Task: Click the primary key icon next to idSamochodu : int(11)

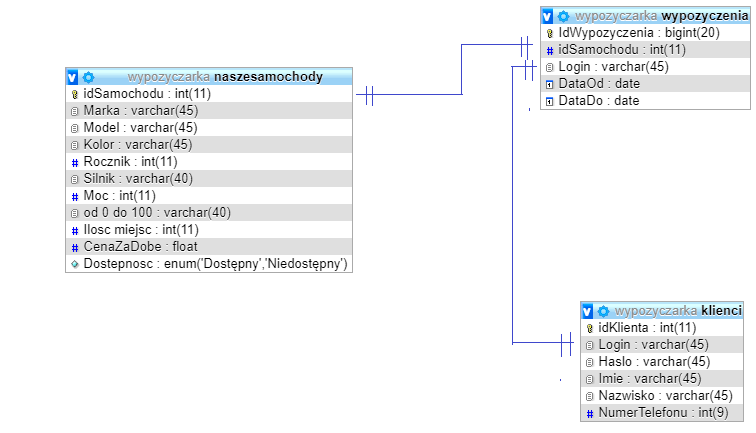Action: [75, 95]
